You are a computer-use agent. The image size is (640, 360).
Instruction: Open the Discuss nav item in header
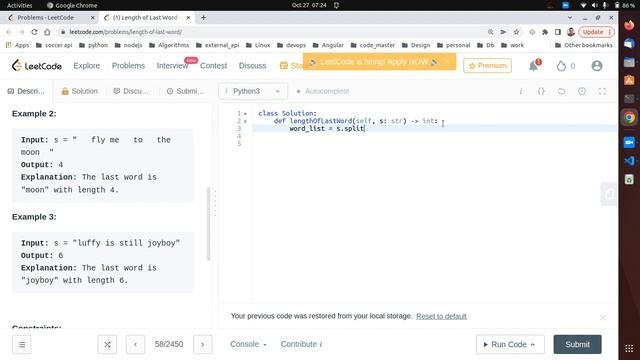252,66
